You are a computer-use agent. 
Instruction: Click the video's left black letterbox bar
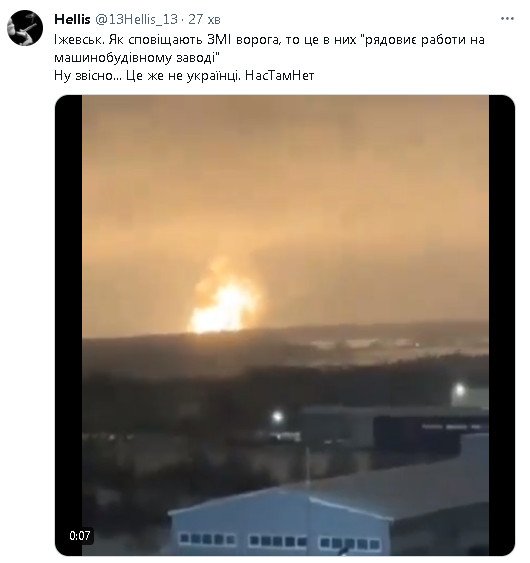coord(69,325)
